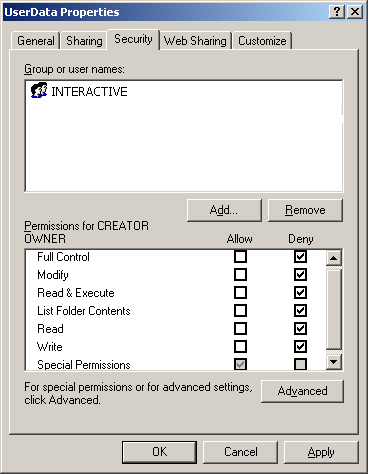This screenshot has width=368, height=474.
Task: Click the question mark help button
Action: [337, 12]
